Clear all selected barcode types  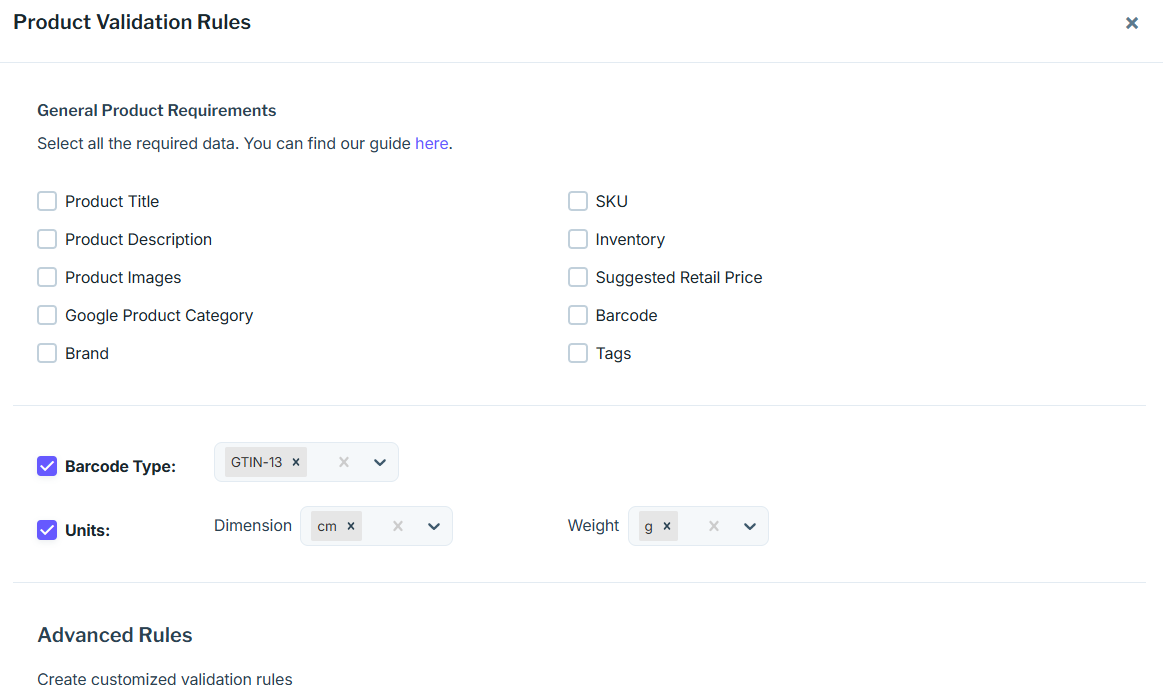(x=344, y=462)
